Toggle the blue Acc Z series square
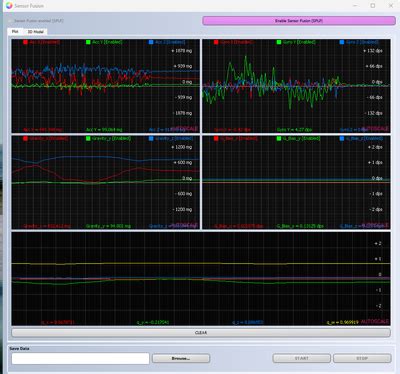Screen dimensions: 400x374 pos(151,42)
